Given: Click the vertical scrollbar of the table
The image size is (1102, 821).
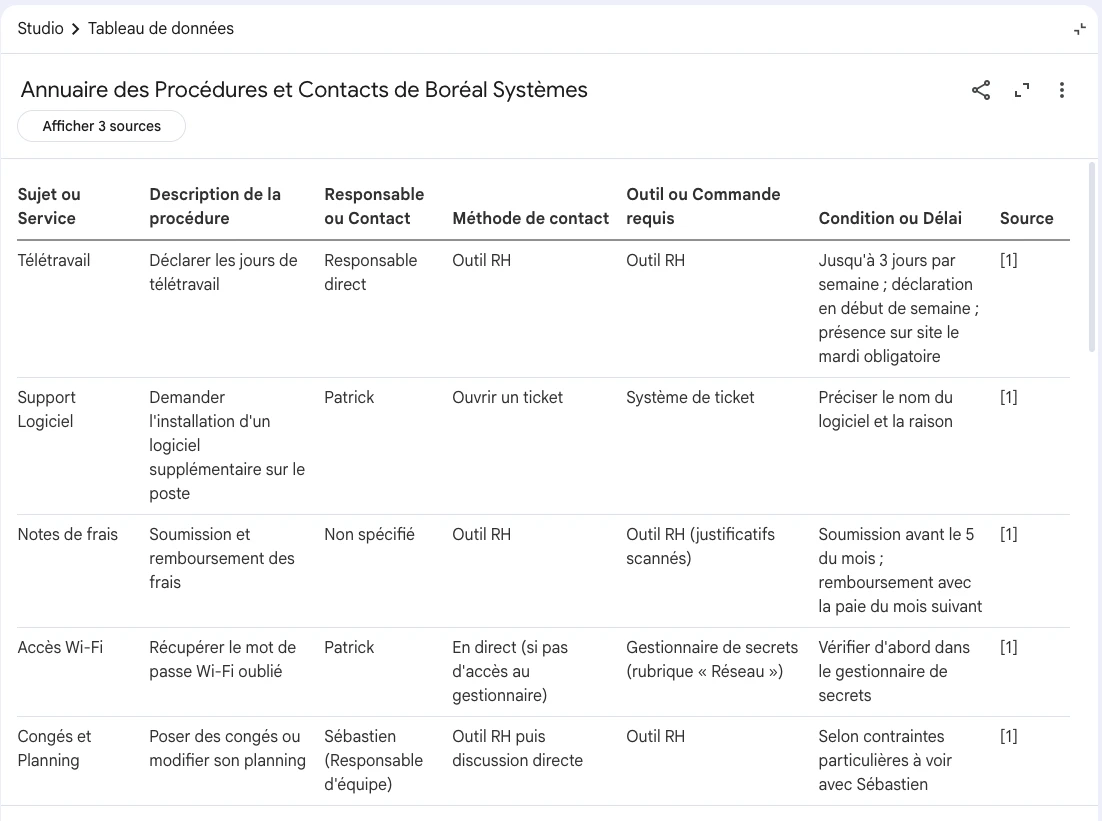Looking at the screenshot, I should [1091, 257].
